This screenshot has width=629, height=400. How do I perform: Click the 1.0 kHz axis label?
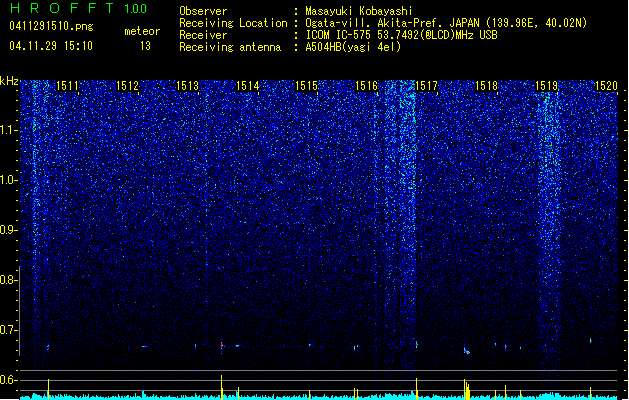coord(8,180)
